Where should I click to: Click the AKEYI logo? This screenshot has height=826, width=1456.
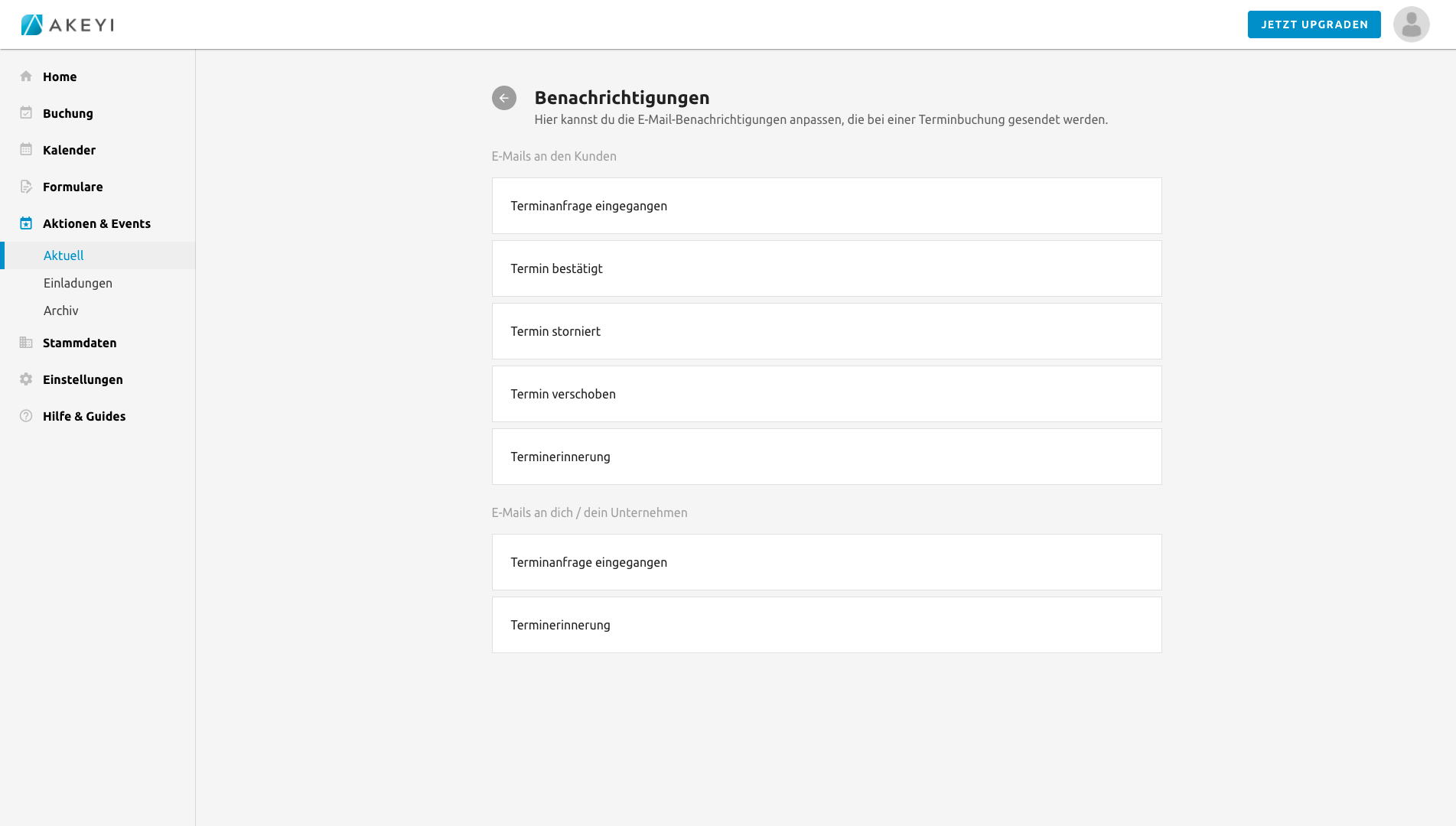point(67,24)
